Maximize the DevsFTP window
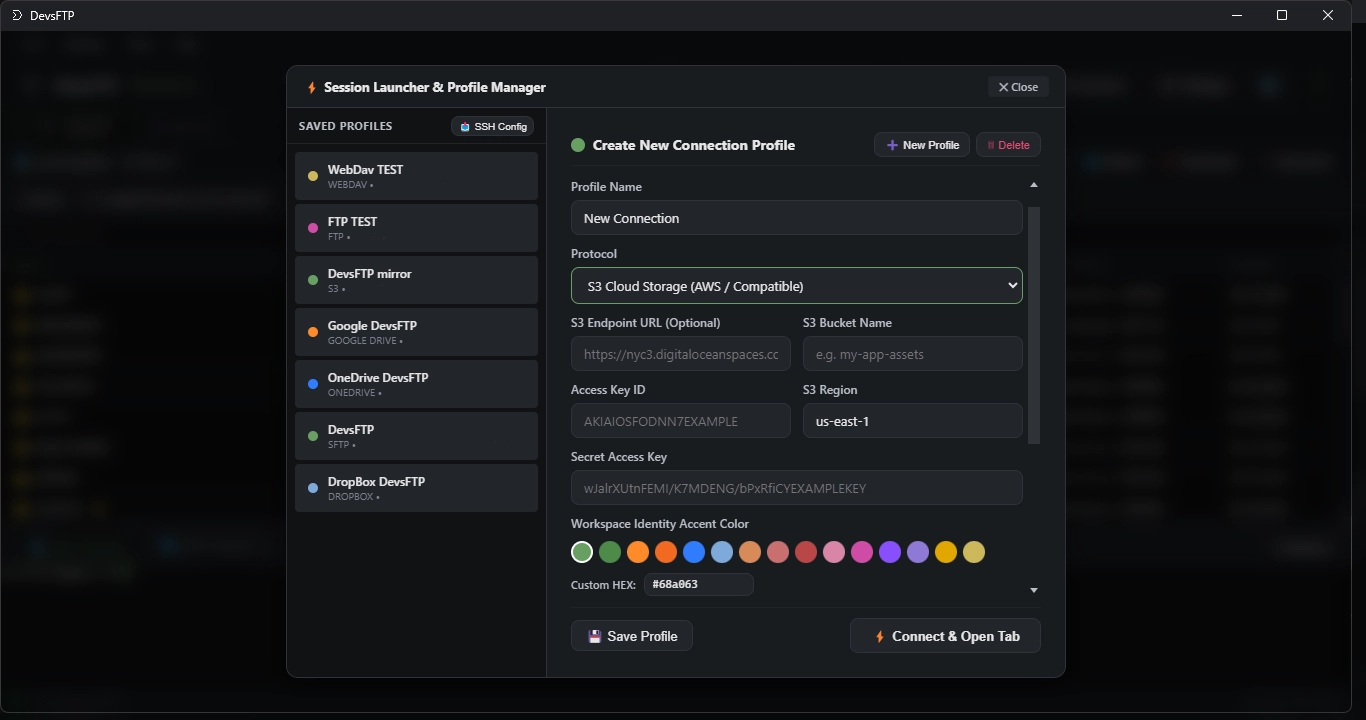The image size is (1366, 720). tap(1282, 15)
